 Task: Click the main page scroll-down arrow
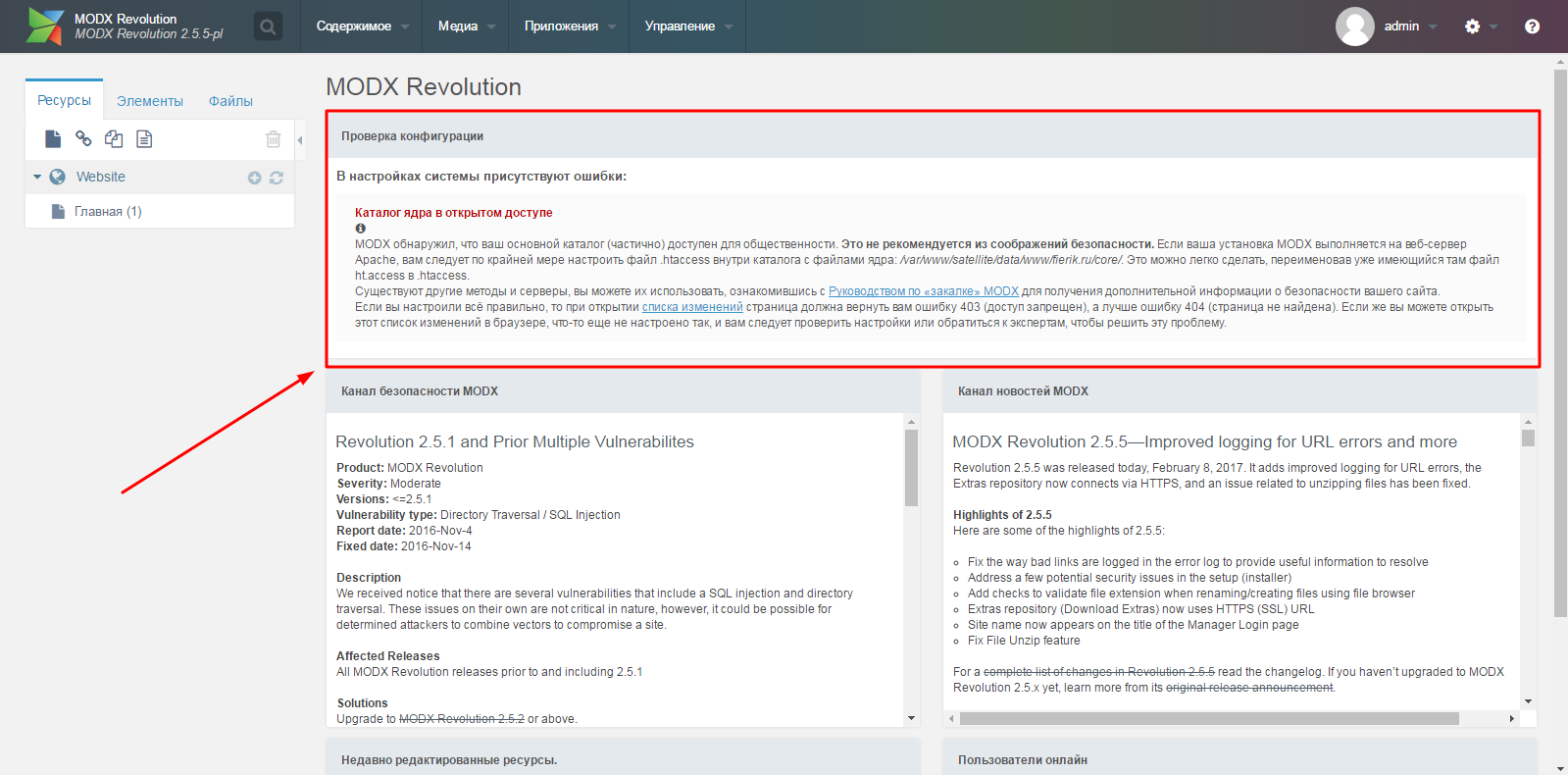point(1560,768)
